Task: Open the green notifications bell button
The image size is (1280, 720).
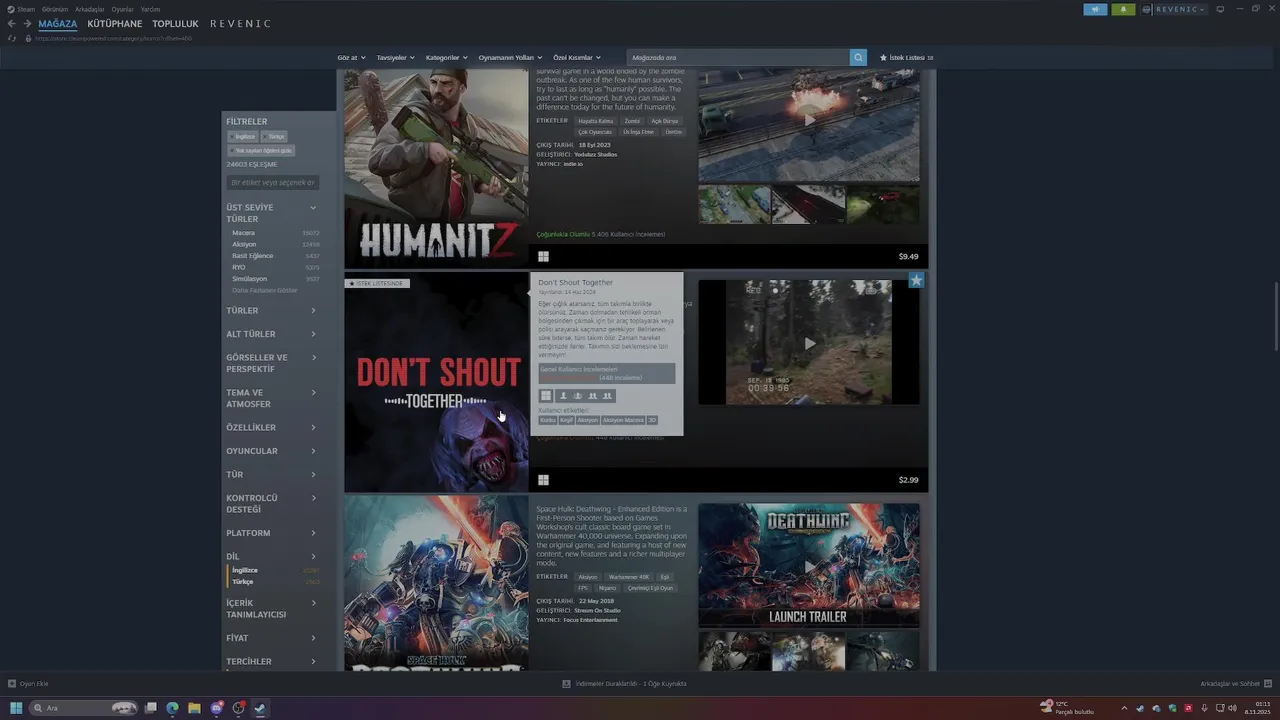Action: coord(1123,9)
